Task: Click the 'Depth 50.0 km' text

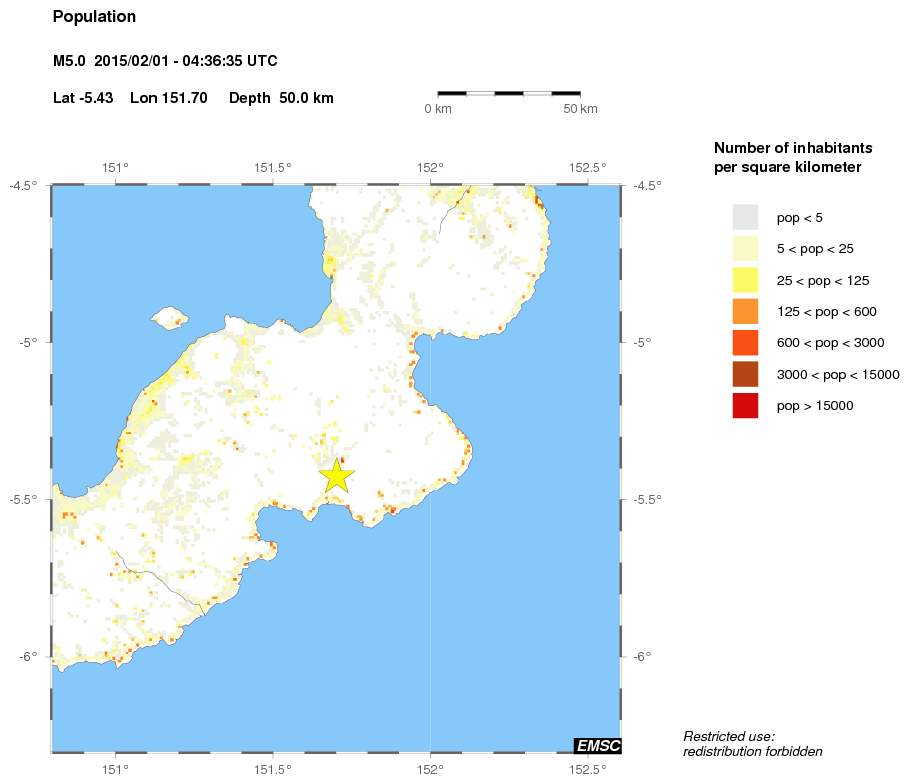Action: (x=281, y=98)
